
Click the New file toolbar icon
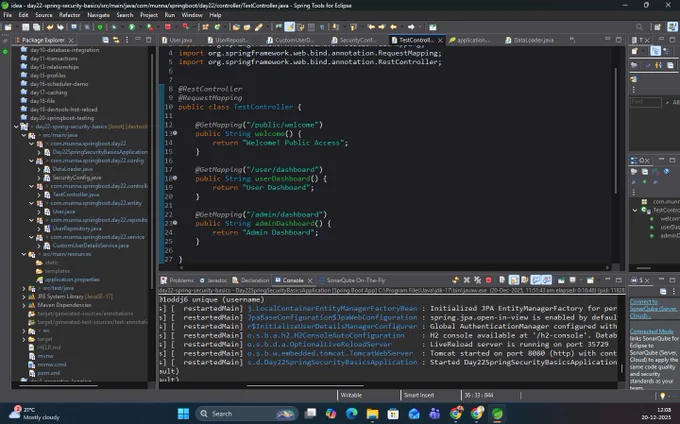8,27
